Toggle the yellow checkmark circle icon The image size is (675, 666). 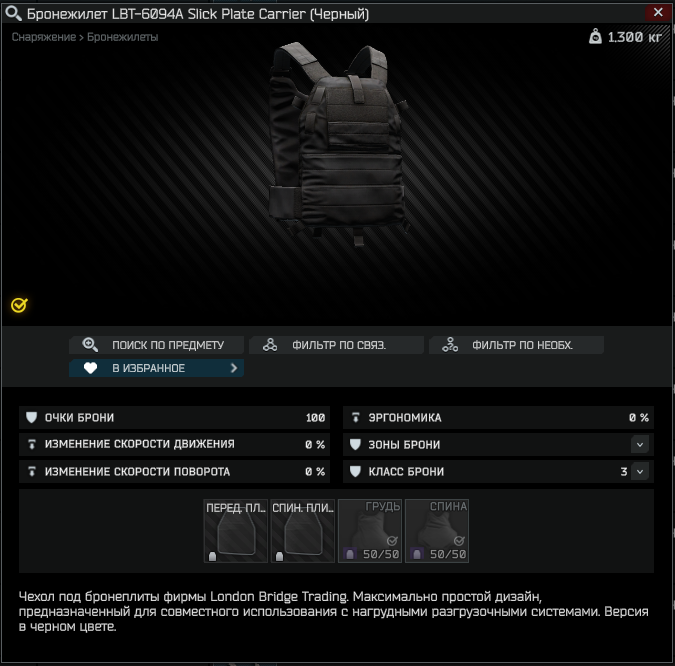pos(19,305)
